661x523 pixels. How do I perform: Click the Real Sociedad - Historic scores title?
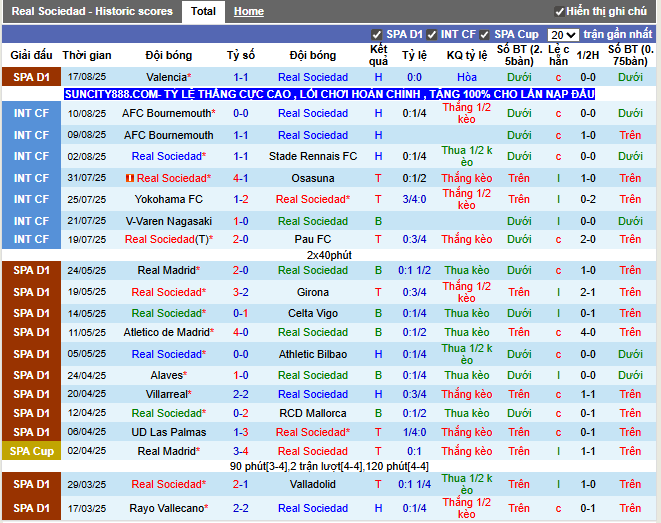(92, 11)
